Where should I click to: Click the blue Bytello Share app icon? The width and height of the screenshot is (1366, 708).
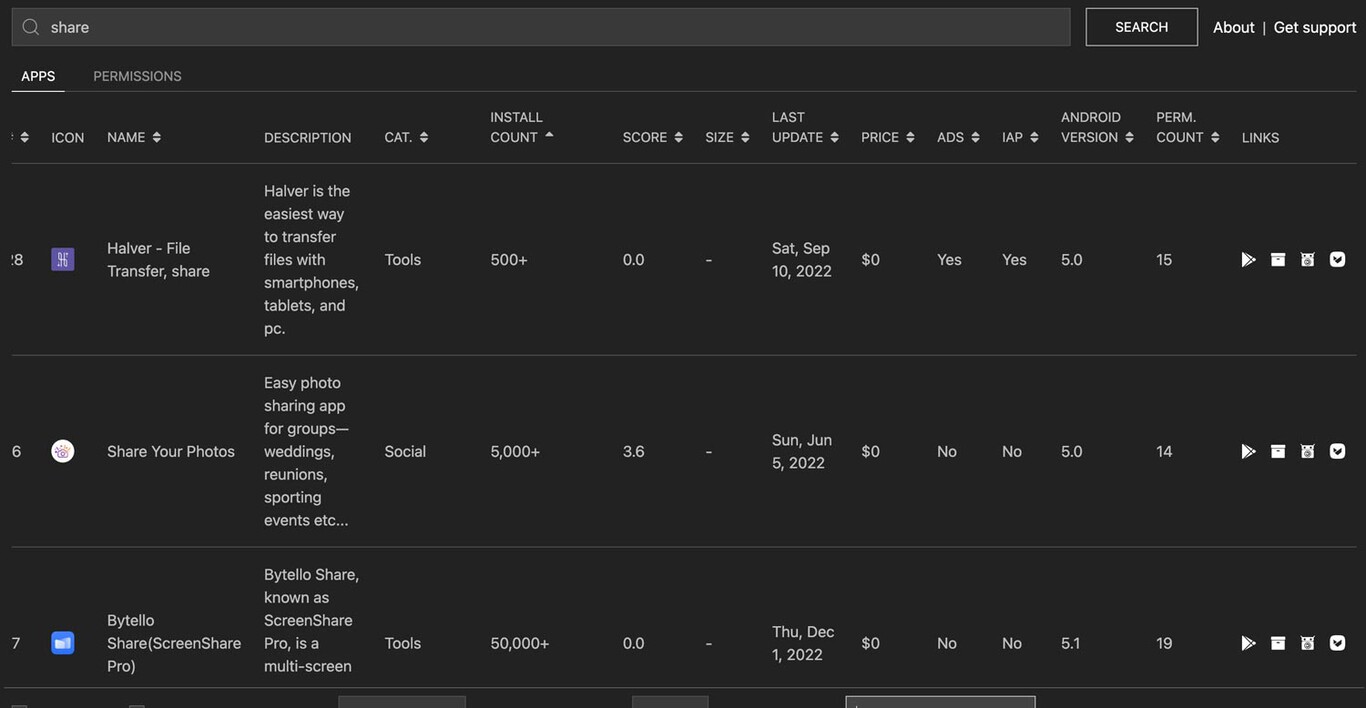click(x=63, y=644)
